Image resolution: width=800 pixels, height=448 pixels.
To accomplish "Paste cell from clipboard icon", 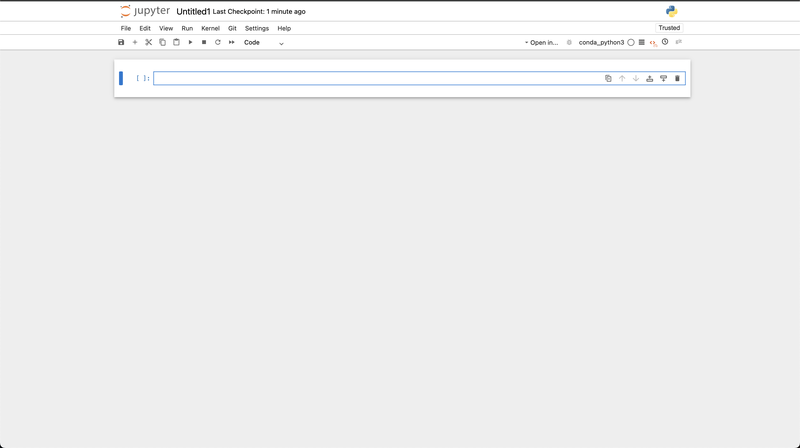I will (176, 42).
